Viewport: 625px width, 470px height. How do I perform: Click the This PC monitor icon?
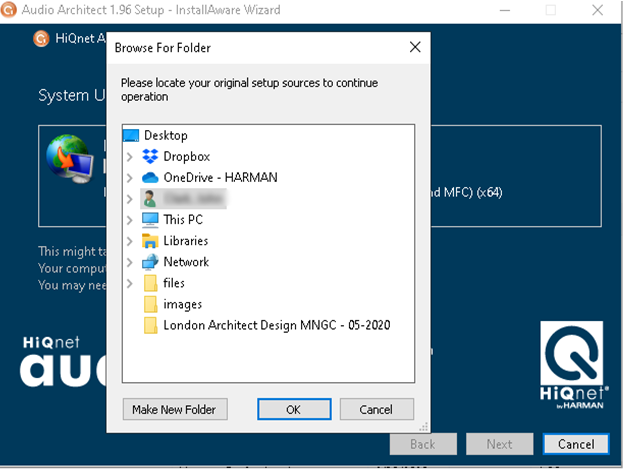(150, 220)
